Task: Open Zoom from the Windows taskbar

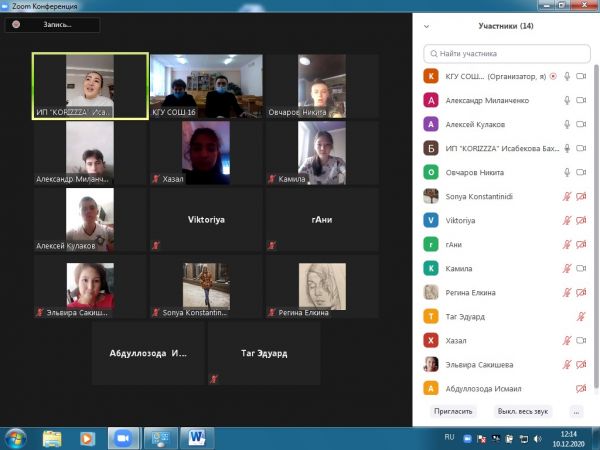Action: [124, 437]
